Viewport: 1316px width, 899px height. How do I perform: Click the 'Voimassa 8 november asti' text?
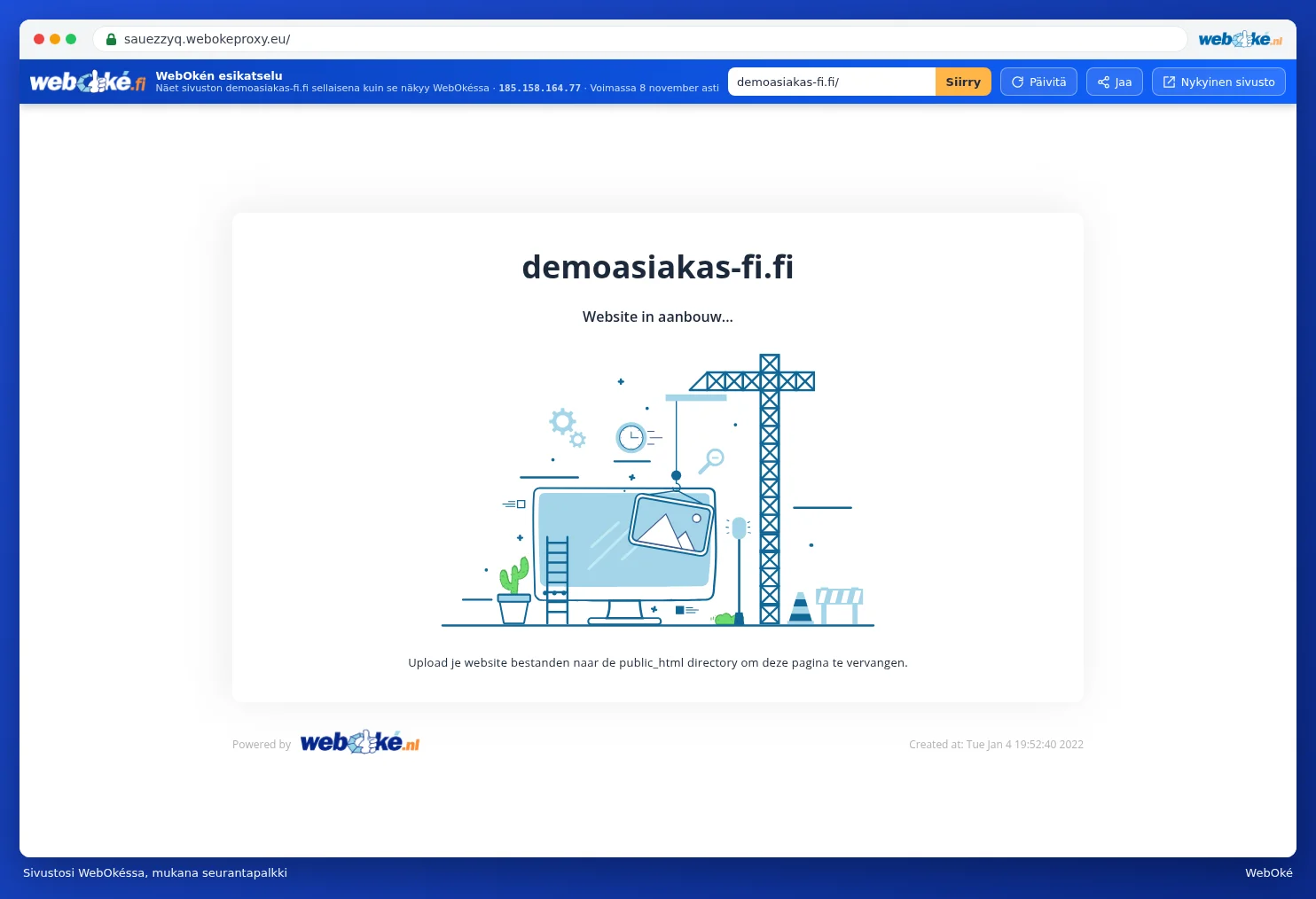click(x=654, y=88)
